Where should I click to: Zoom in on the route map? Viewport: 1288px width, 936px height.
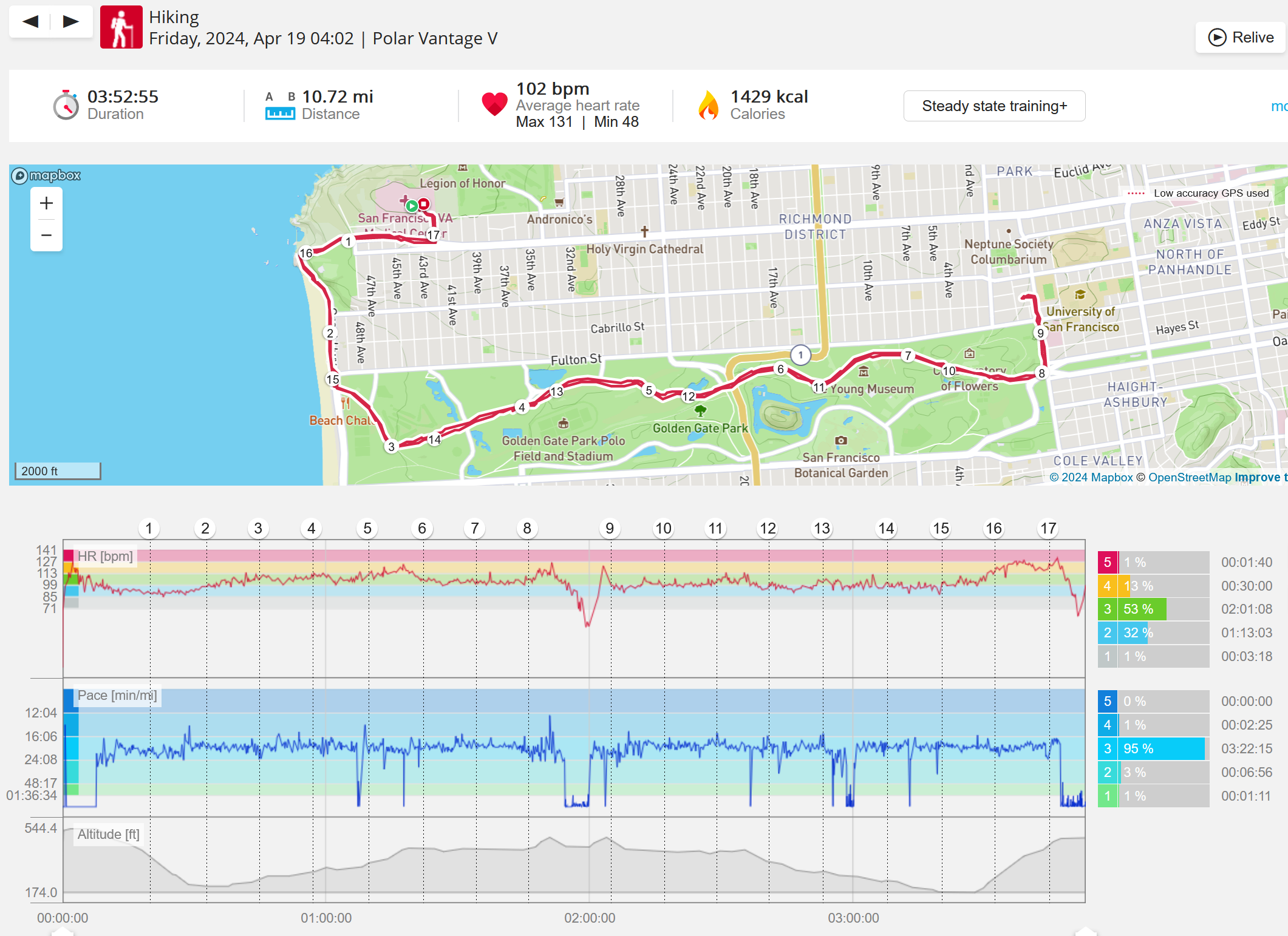click(46, 203)
